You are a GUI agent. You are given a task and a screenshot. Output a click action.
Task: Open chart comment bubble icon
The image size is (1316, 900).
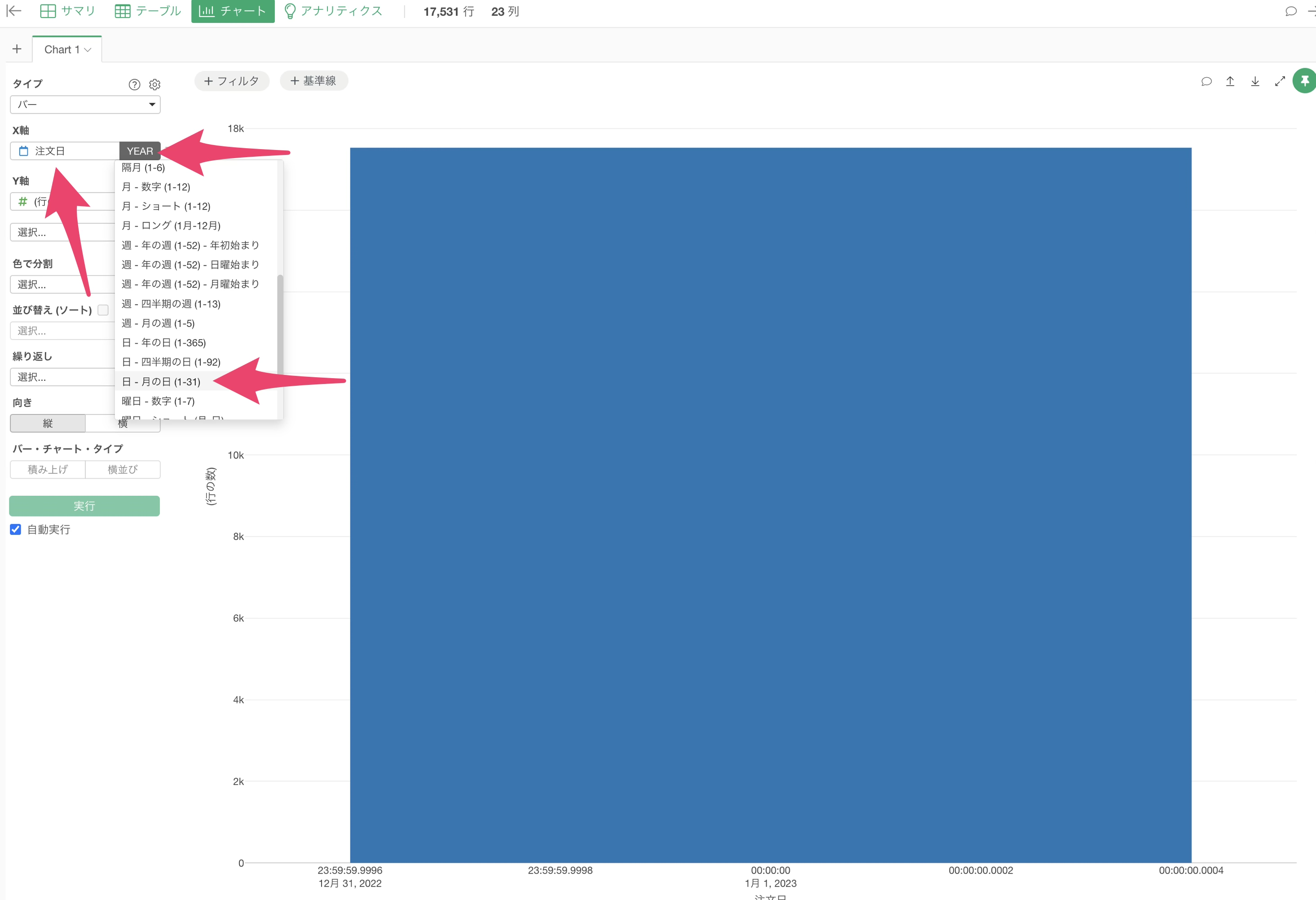coord(1206,81)
